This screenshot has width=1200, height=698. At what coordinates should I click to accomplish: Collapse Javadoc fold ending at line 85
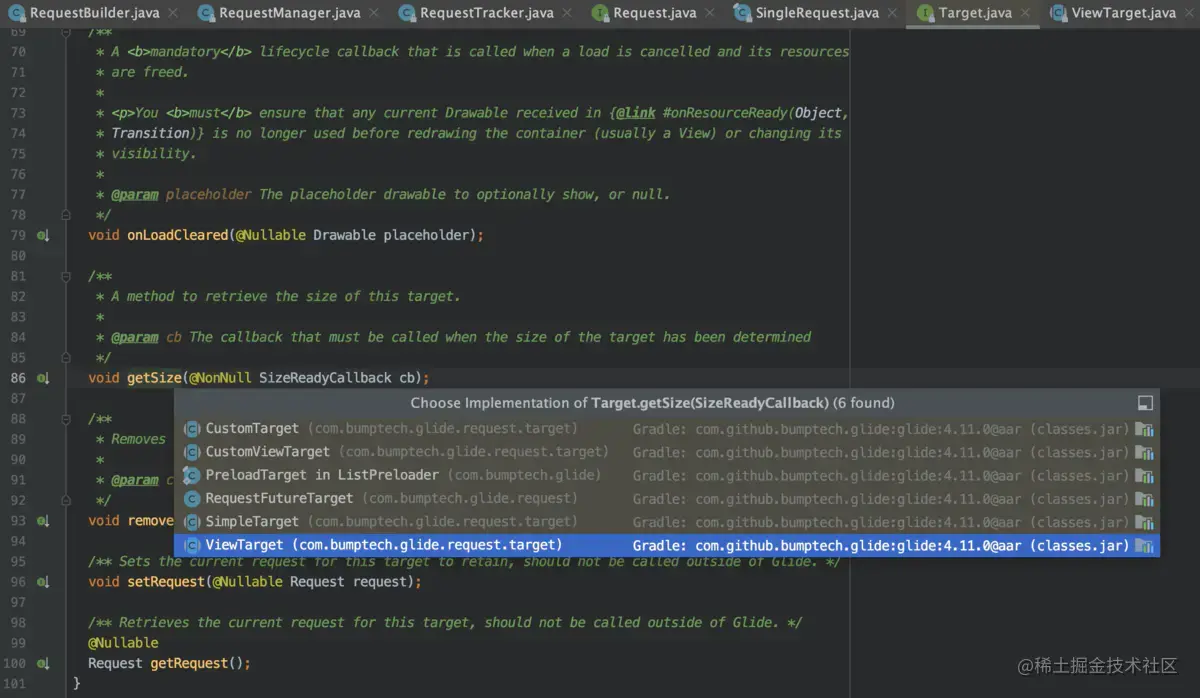tap(67, 358)
